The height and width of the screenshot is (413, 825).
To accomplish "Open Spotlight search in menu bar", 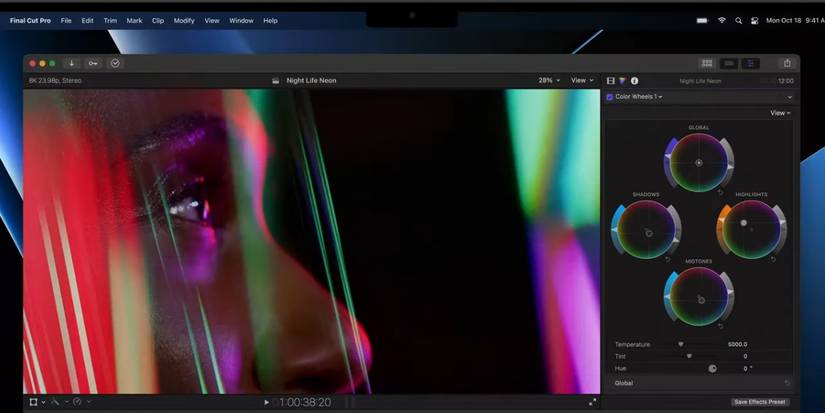I will (739, 21).
